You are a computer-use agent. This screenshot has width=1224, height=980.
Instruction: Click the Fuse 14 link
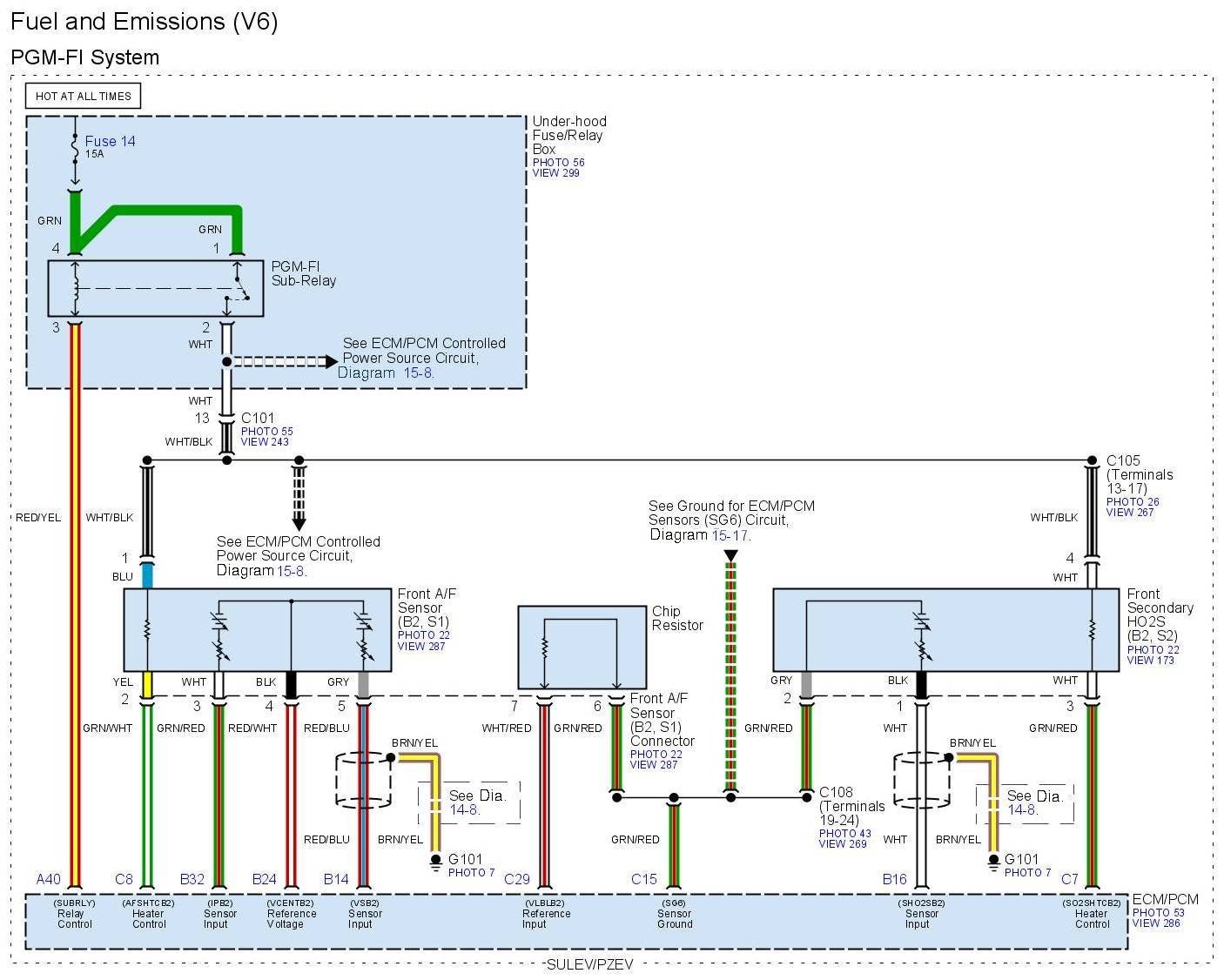click(x=110, y=141)
